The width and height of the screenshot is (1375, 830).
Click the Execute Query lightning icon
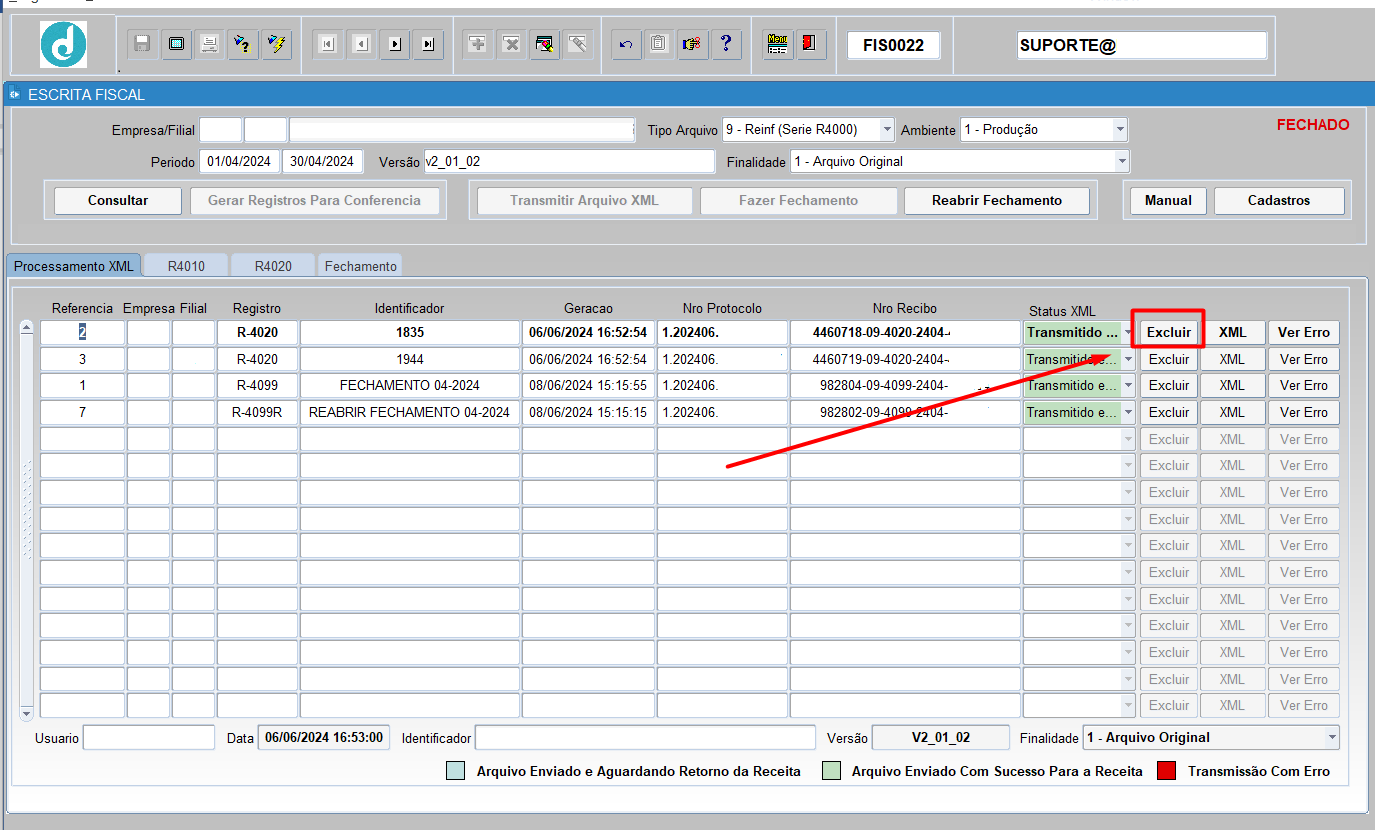point(277,44)
